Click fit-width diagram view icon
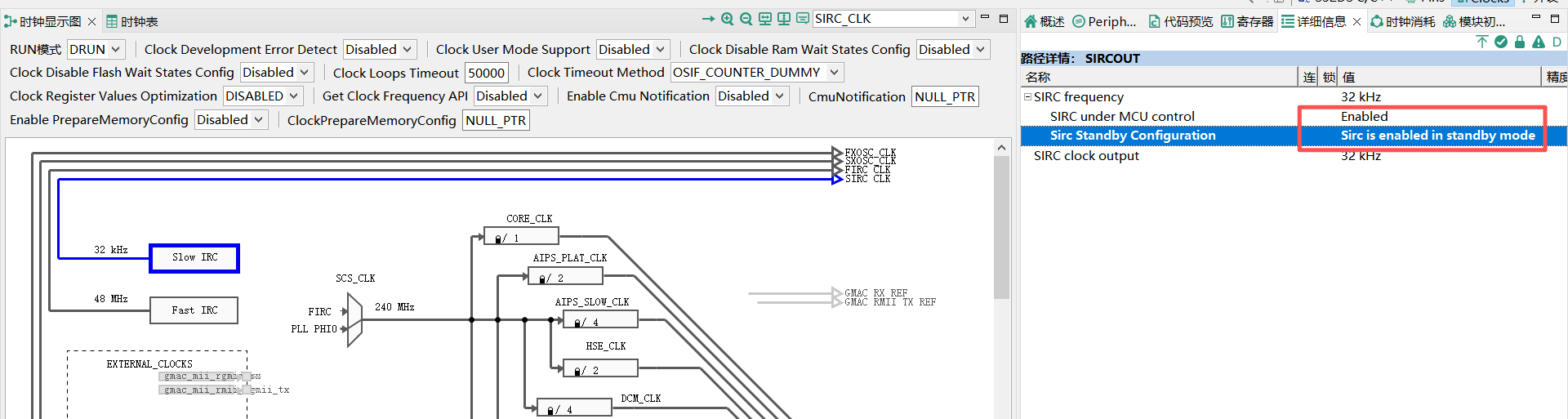 (x=765, y=19)
